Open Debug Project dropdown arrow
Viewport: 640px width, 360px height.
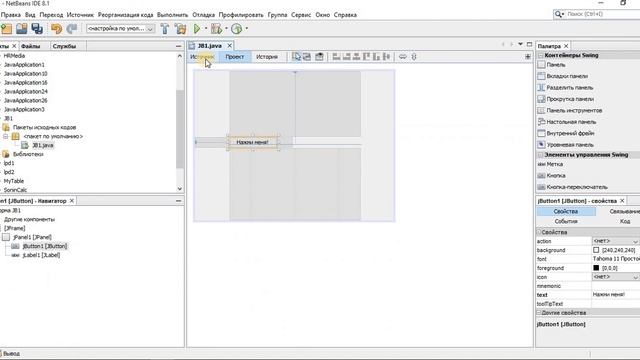click(x=226, y=29)
